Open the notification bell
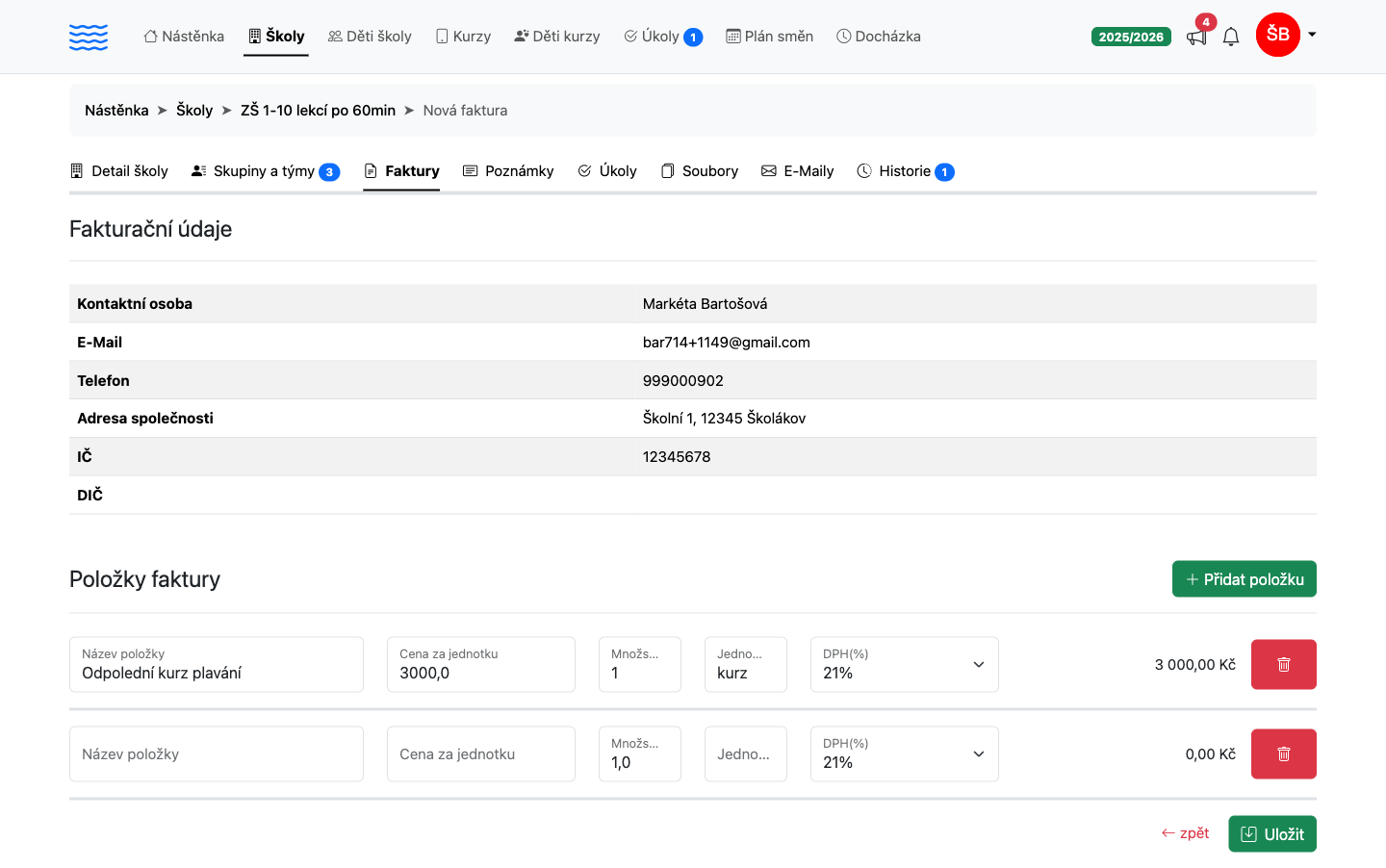1386x868 pixels. coord(1231,37)
